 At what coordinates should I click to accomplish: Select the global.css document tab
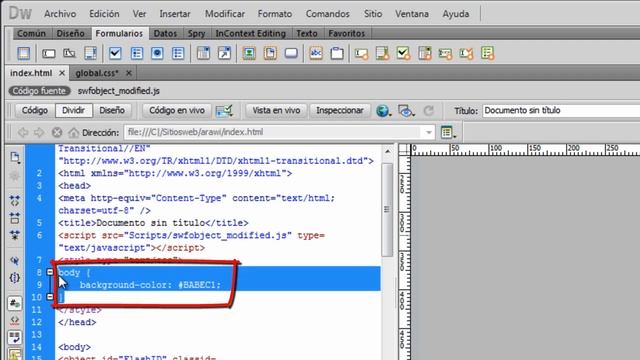[97, 73]
